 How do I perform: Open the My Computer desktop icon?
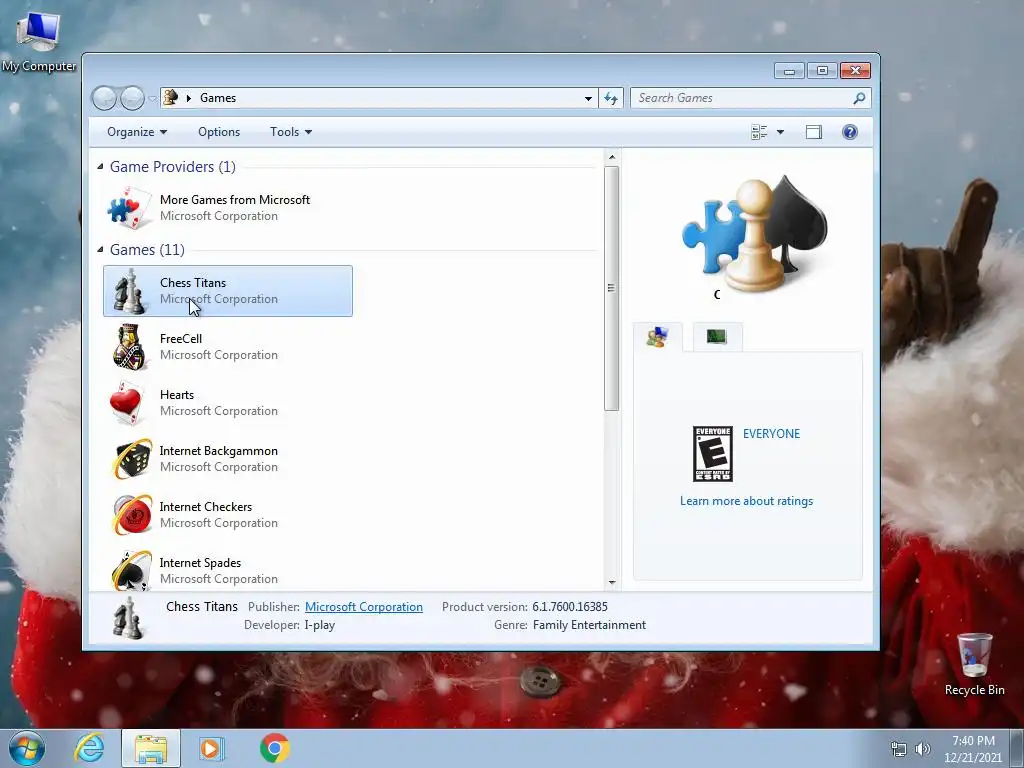point(39,40)
